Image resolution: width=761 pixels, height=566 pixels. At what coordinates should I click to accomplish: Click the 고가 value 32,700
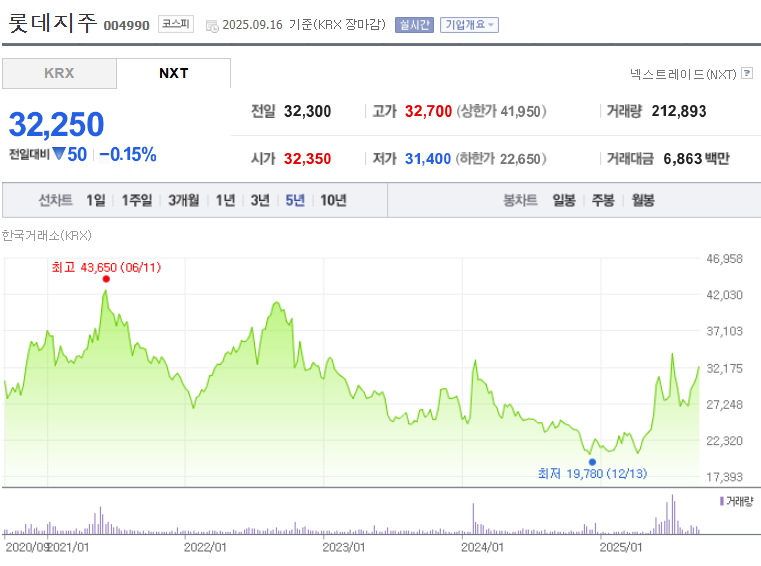[429, 111]
